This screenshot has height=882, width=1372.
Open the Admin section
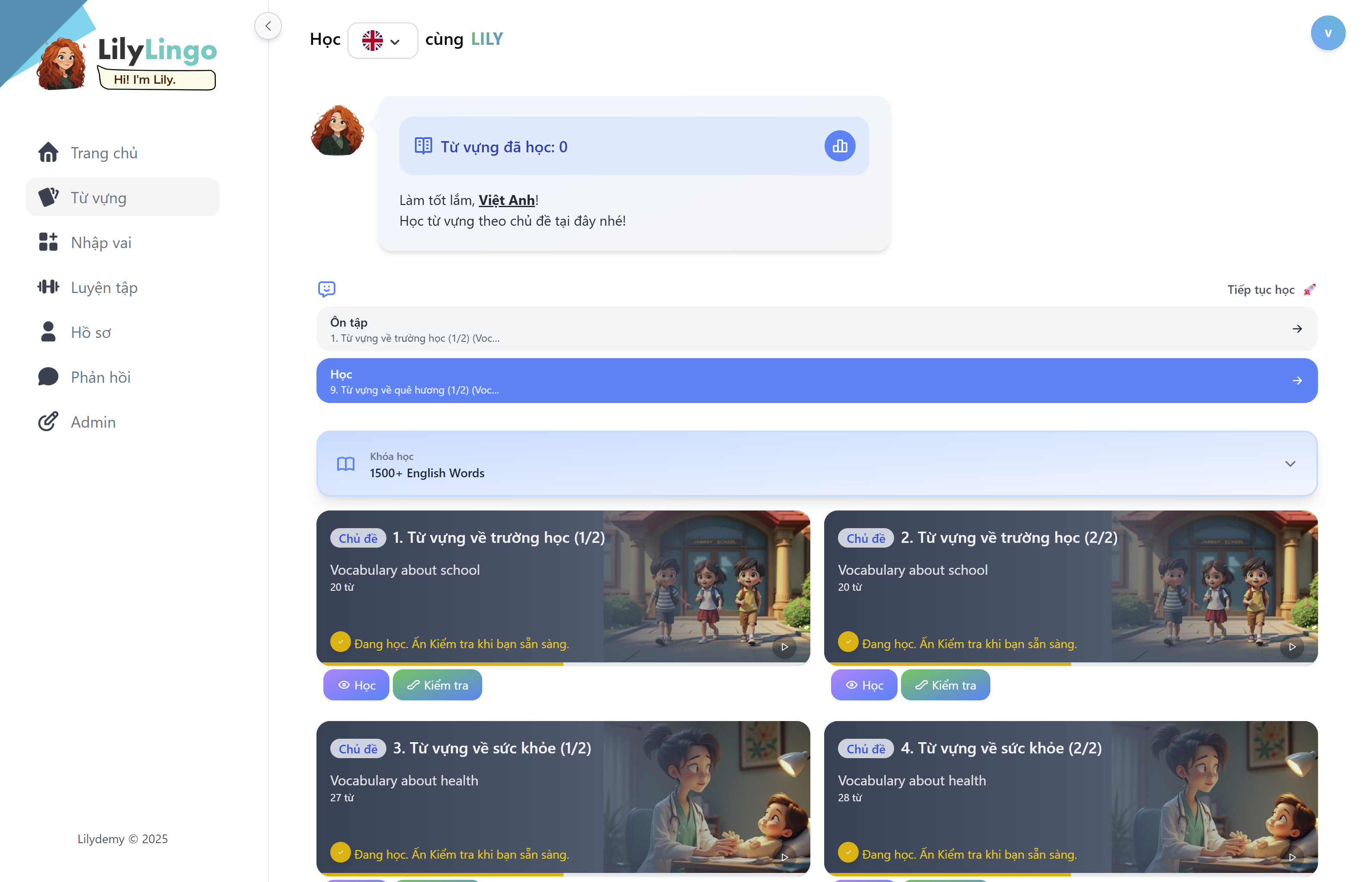click(93, 422)
